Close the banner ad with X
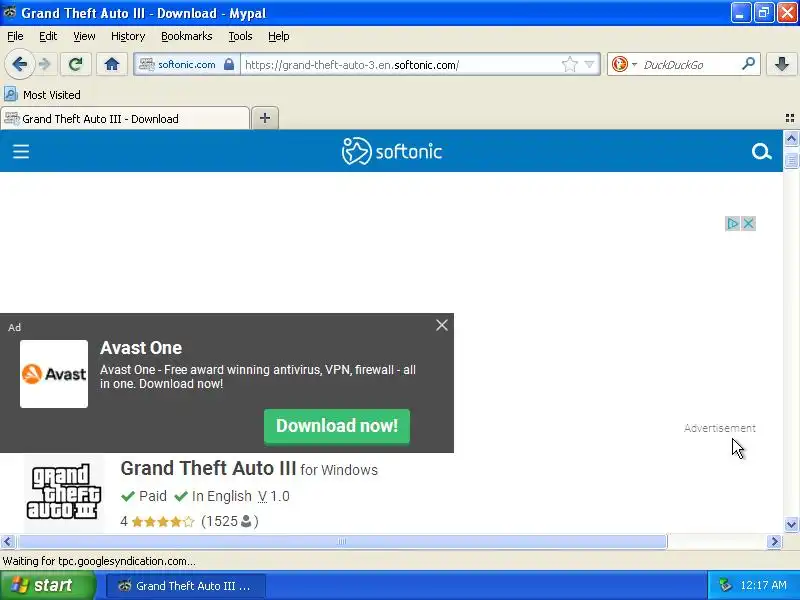This screenshot has width=800, height=600. tap(748, 223)
